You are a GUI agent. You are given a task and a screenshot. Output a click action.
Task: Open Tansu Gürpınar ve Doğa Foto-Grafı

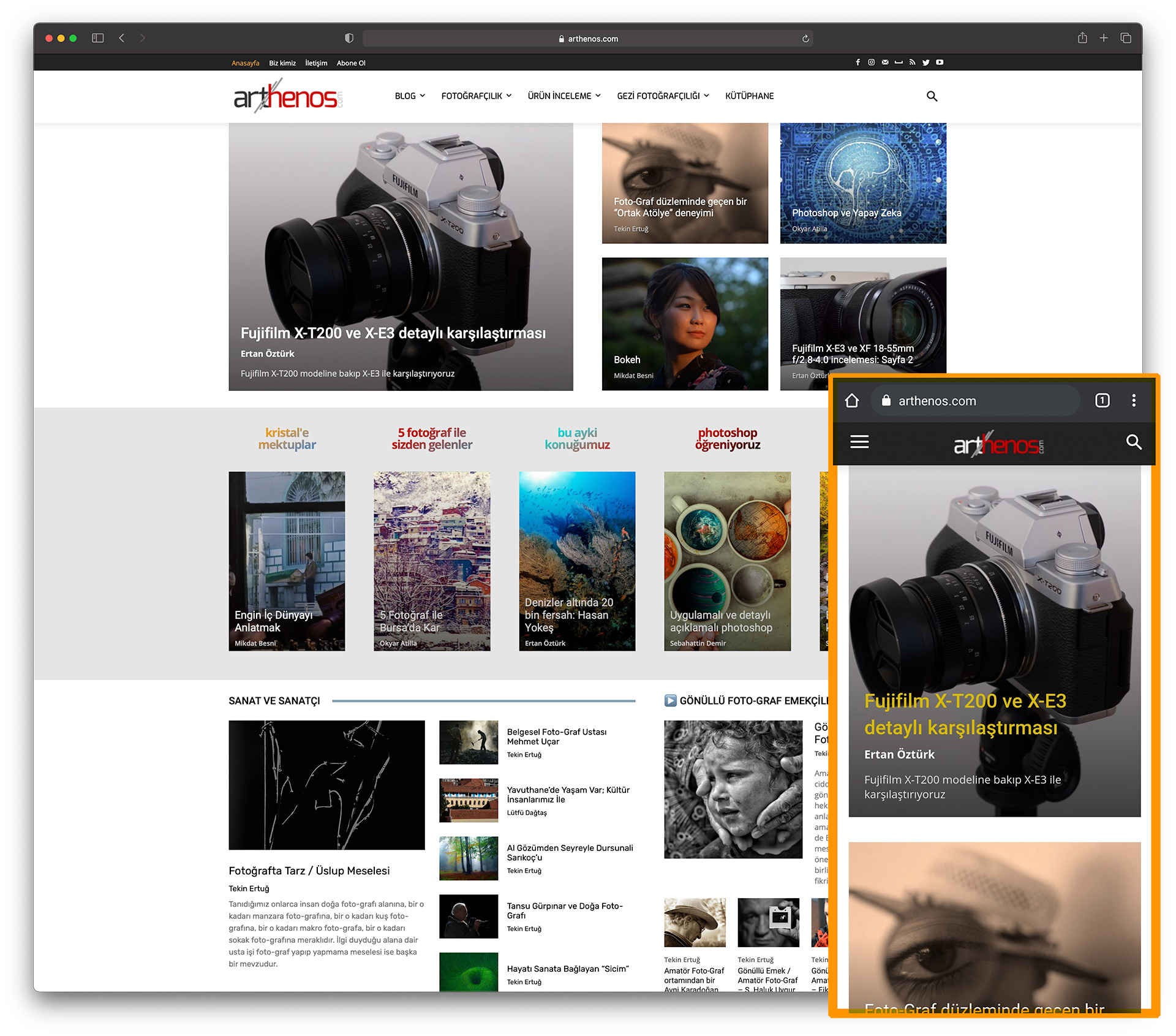565,910
